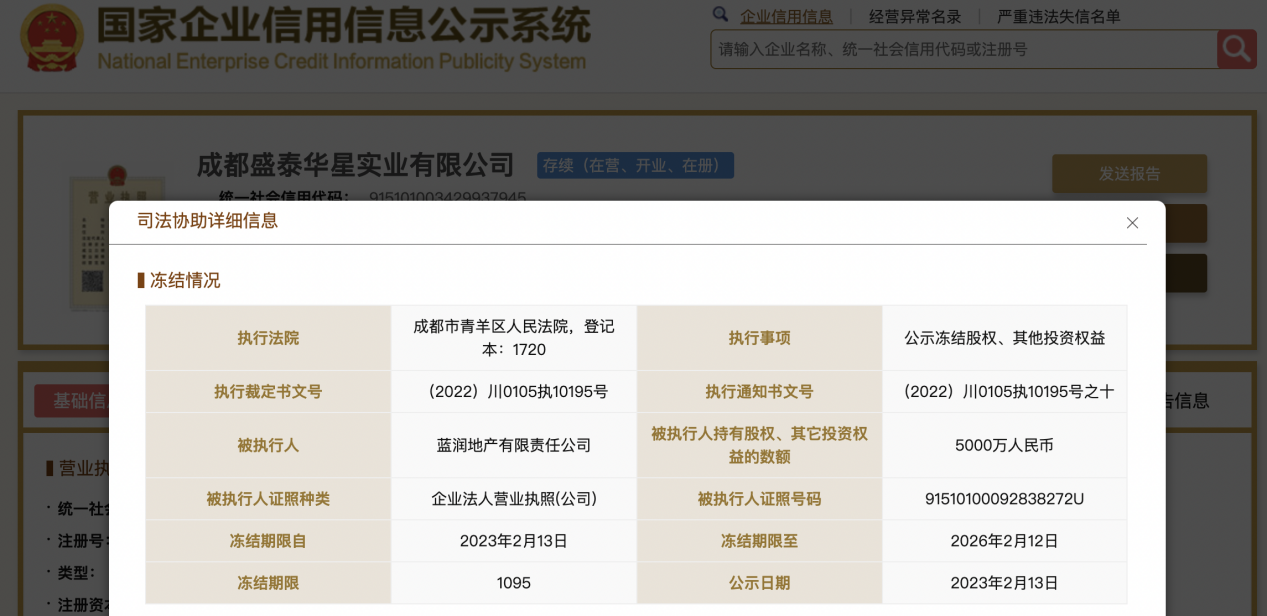
Task: Open the 企业信用信息 search option
Action: [786, 16]
